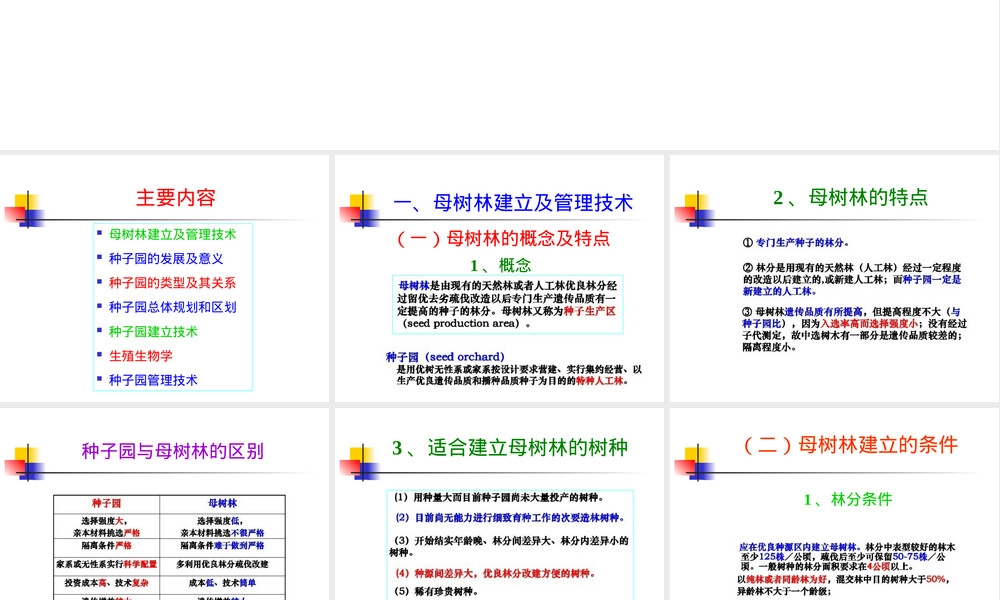
Task: Click item (5) 稀有珍贵树种
Action: pos(436,591)
